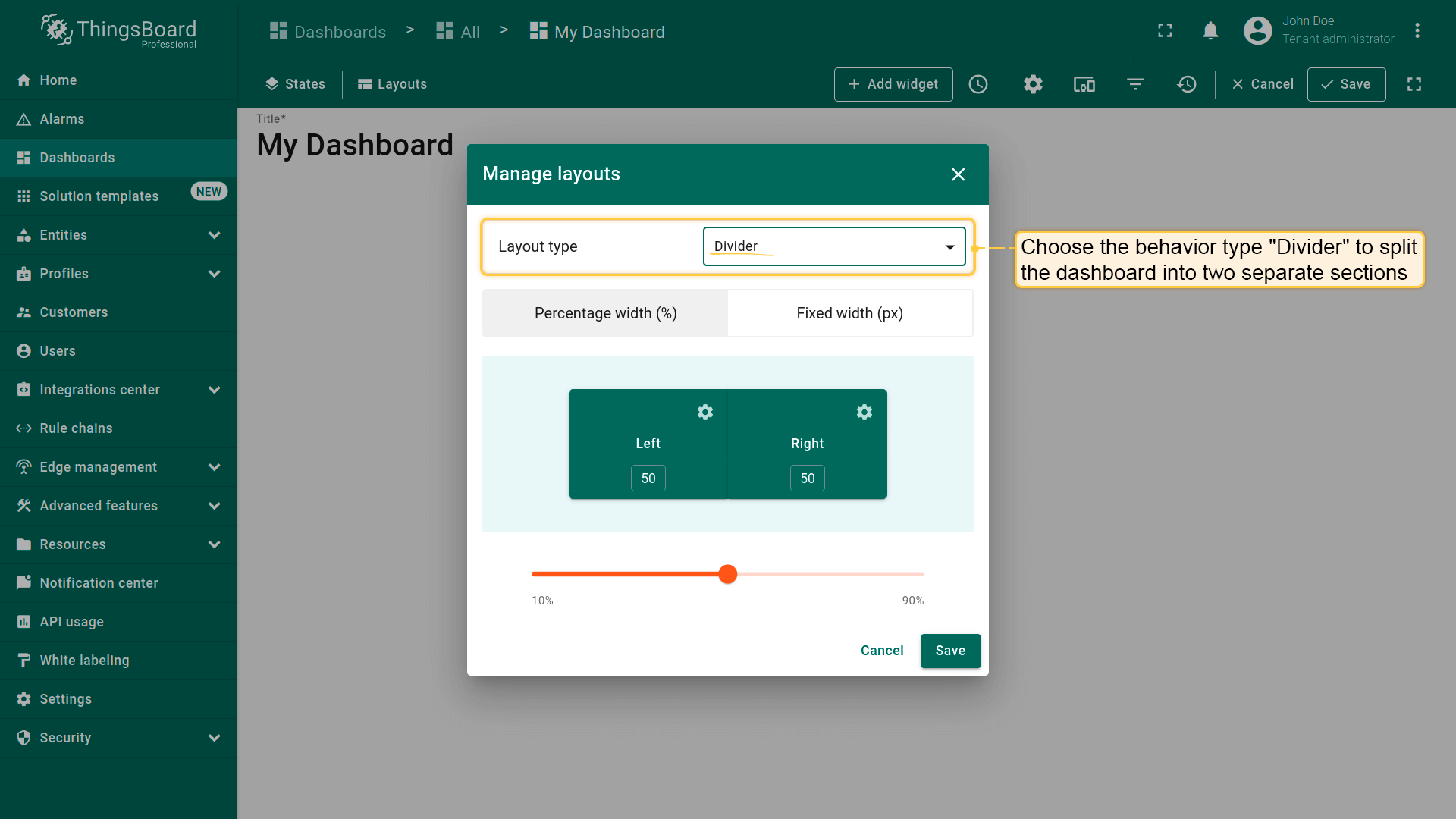The height and width of the screenshot is (819, 1456).
Task: Select Percentage width (%) option
Action: click(x=605, y=313)
